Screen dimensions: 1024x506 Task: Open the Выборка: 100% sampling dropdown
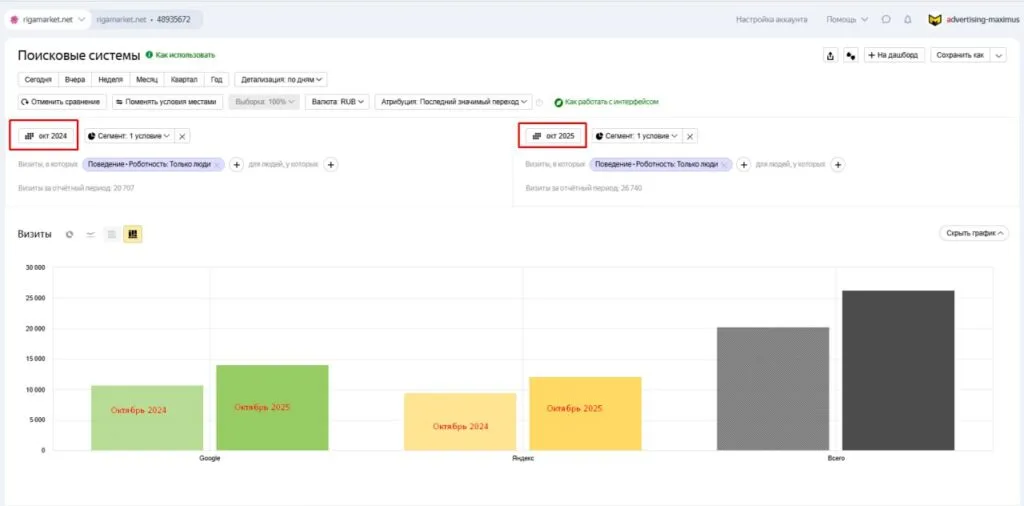point(264,102)
